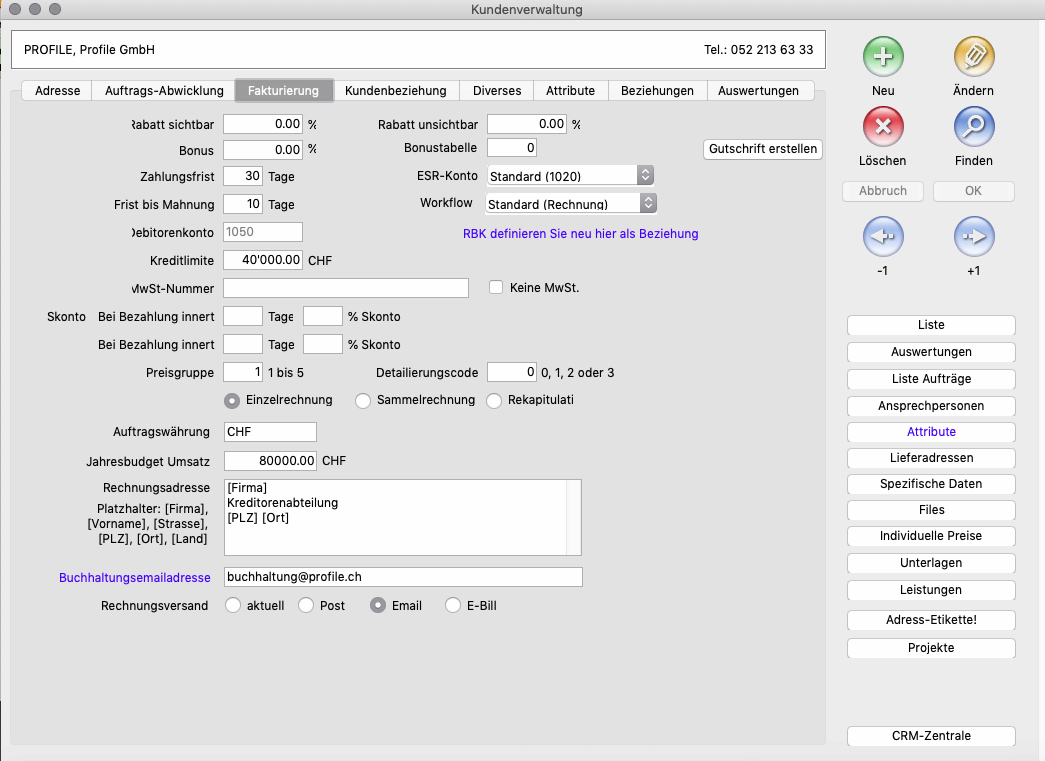Click the Kreditlimite input field

click(262, 260)
